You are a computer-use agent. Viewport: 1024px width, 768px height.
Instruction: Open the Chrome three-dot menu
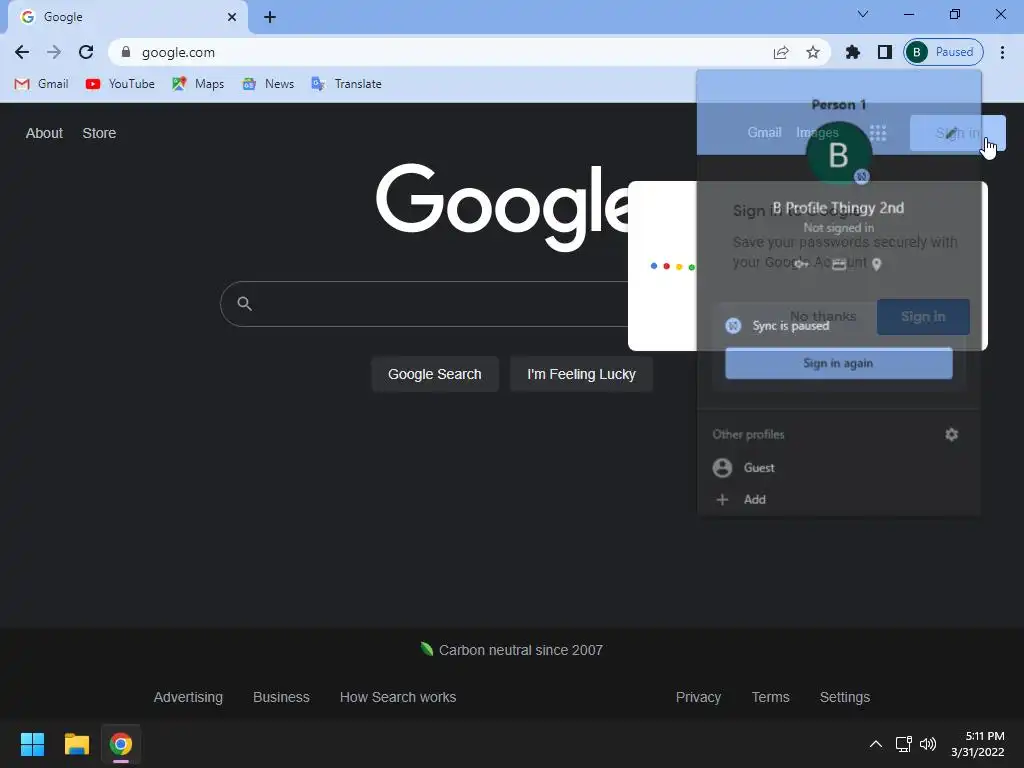click(1002, 52)
